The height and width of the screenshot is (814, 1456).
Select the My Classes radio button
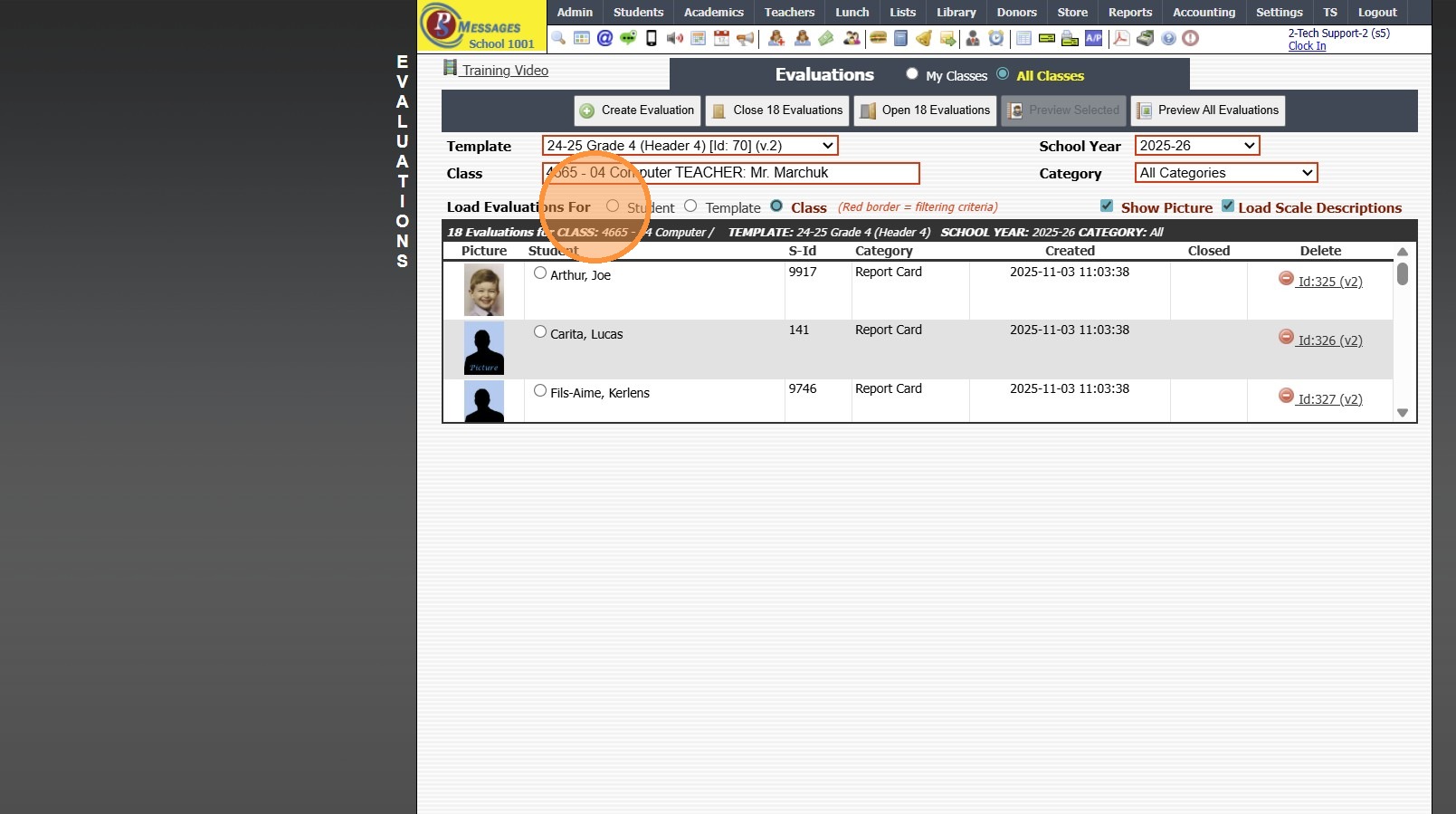coord(912,74)
